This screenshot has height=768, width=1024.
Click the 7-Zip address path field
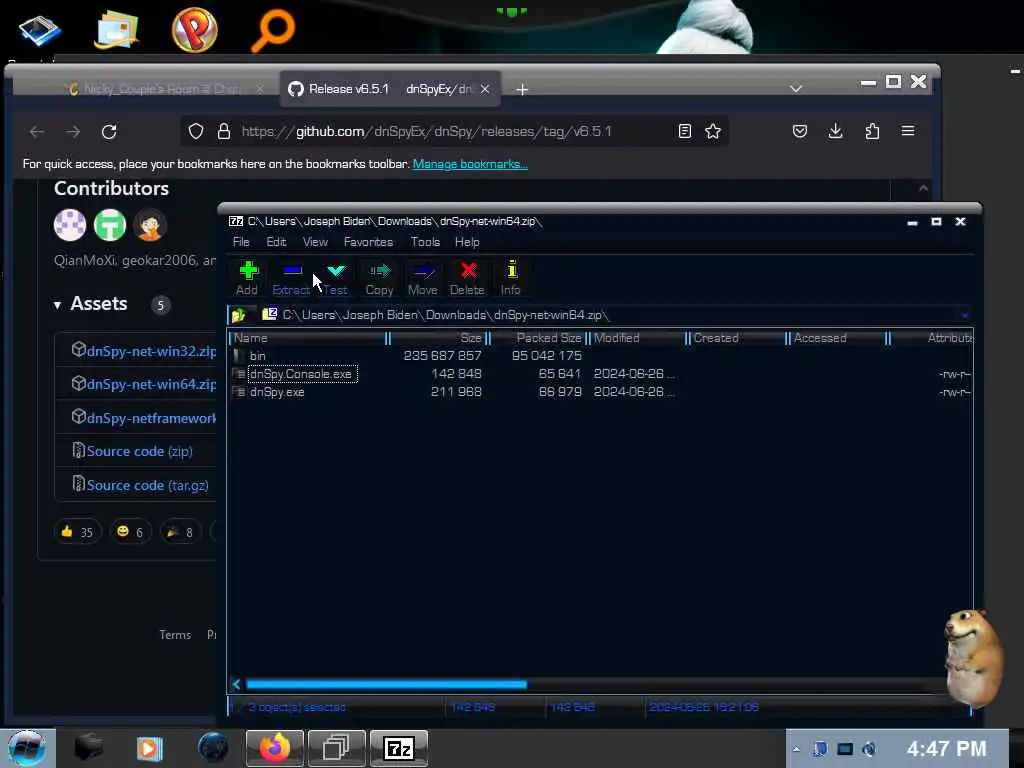[607, 315]
